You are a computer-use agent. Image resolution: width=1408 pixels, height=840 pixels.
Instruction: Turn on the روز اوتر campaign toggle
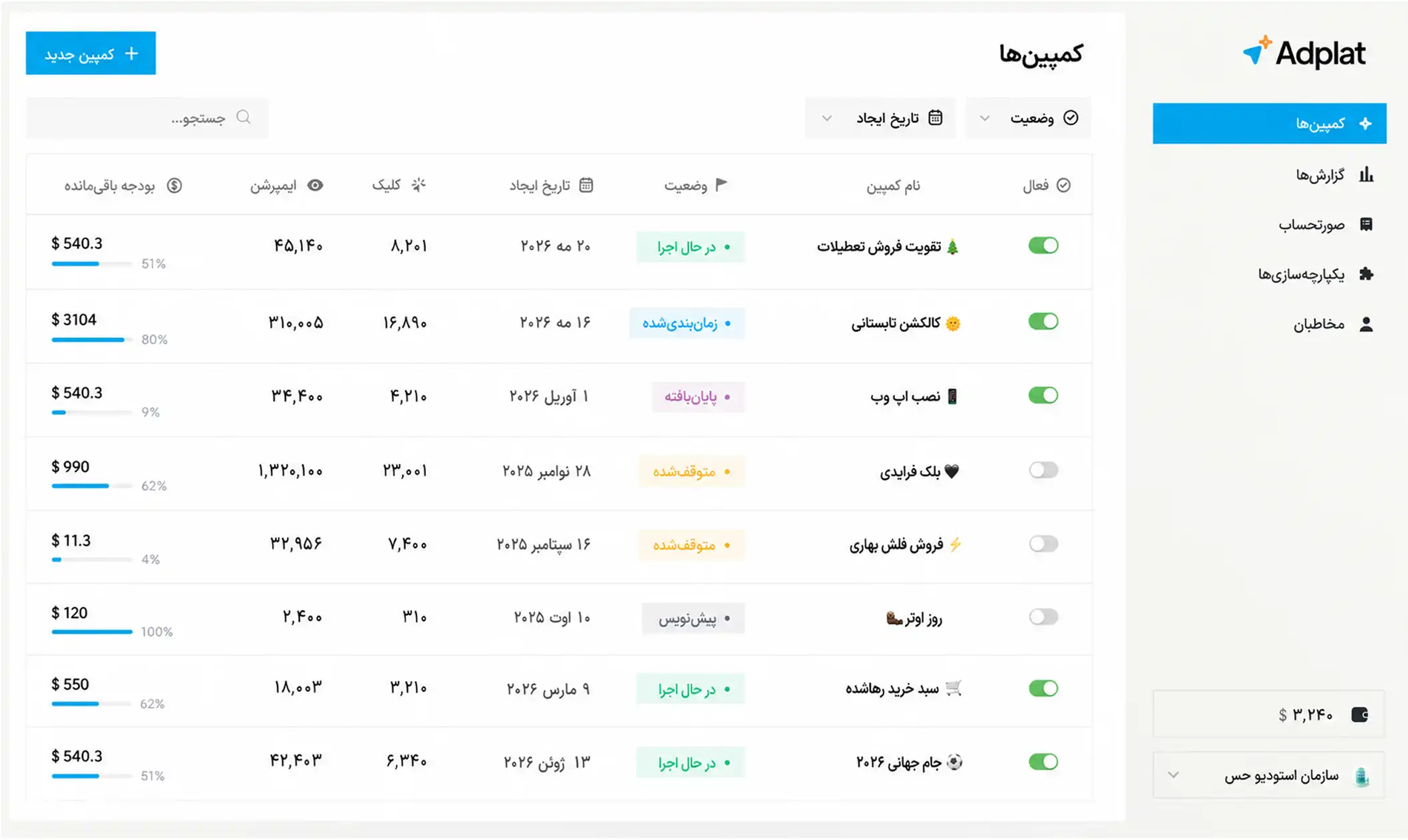click(x=1043, y=617)
